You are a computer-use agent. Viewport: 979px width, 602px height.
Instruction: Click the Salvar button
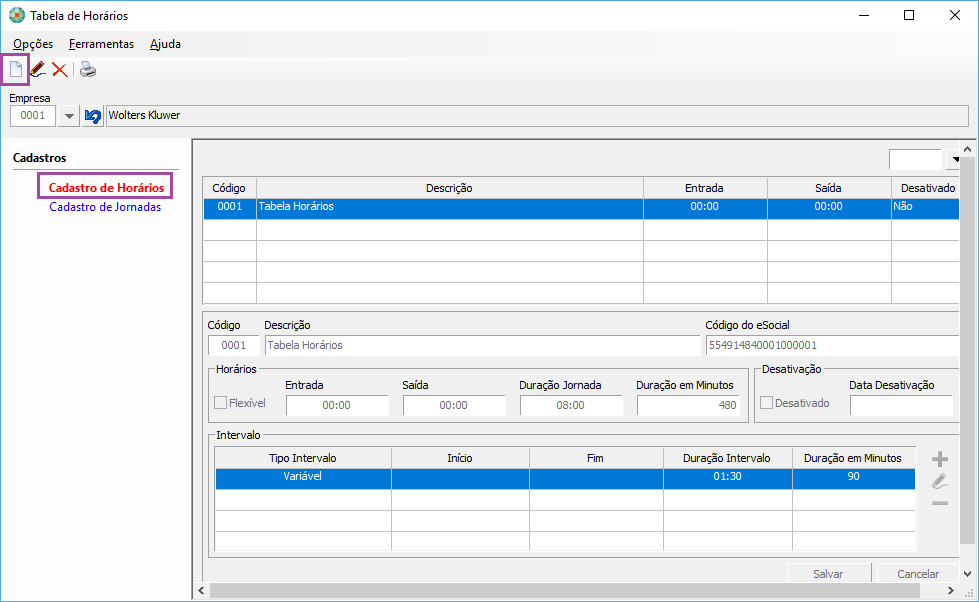[x=829, y=573]
